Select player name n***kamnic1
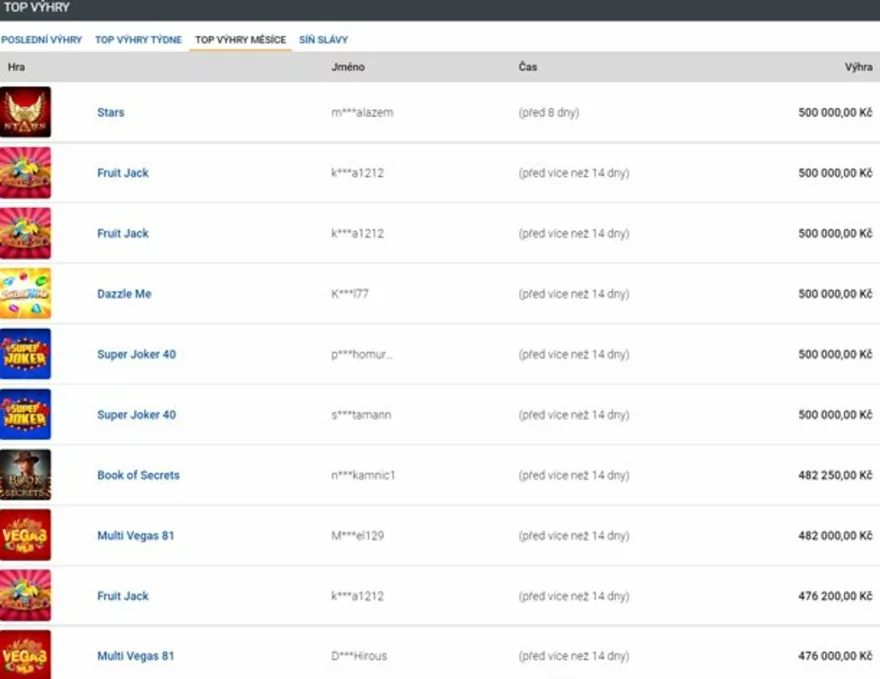Viewport: 880px width, 679px height. coord(363,475)
